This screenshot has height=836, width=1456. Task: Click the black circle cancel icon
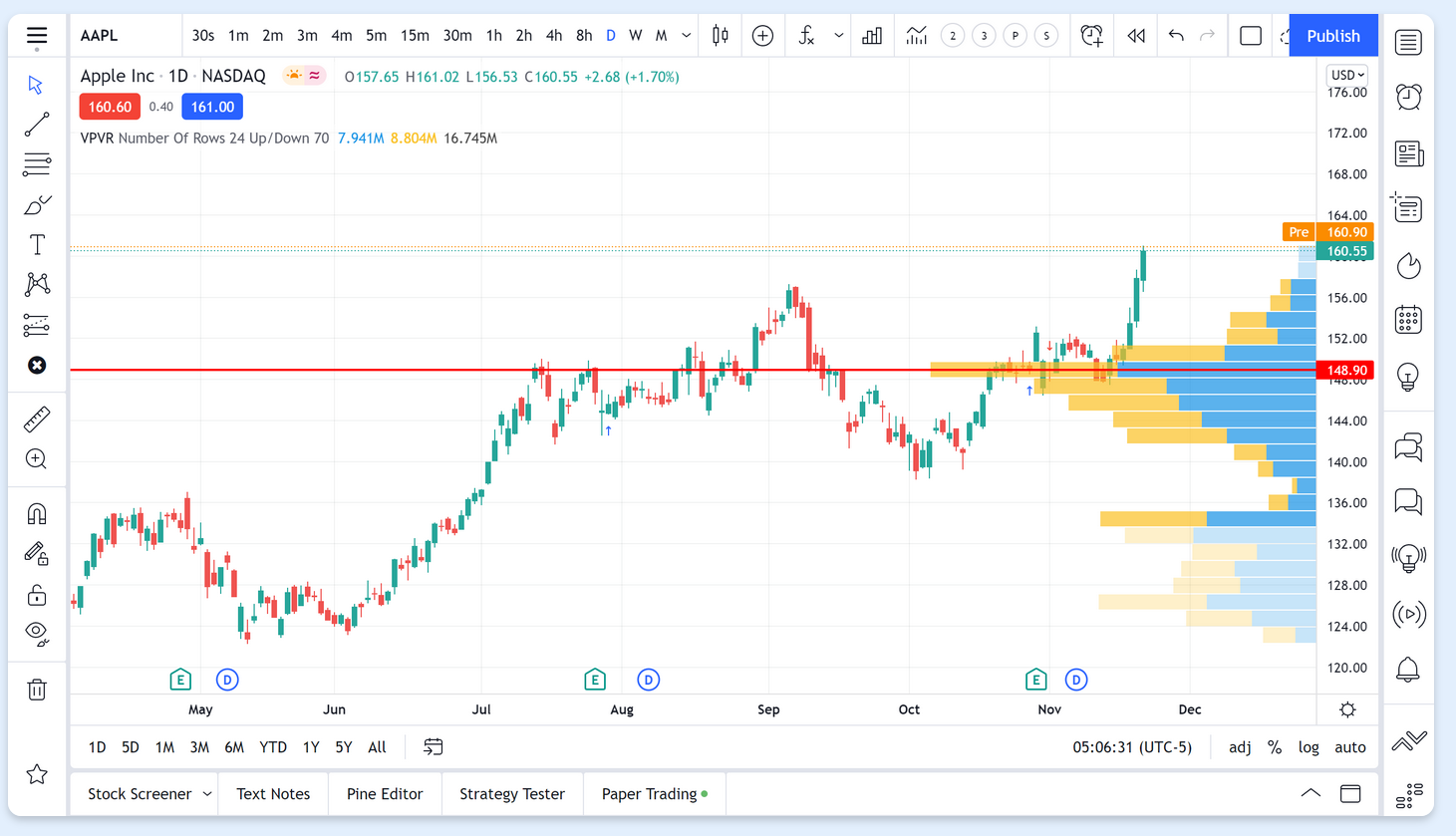coord(37,366)
